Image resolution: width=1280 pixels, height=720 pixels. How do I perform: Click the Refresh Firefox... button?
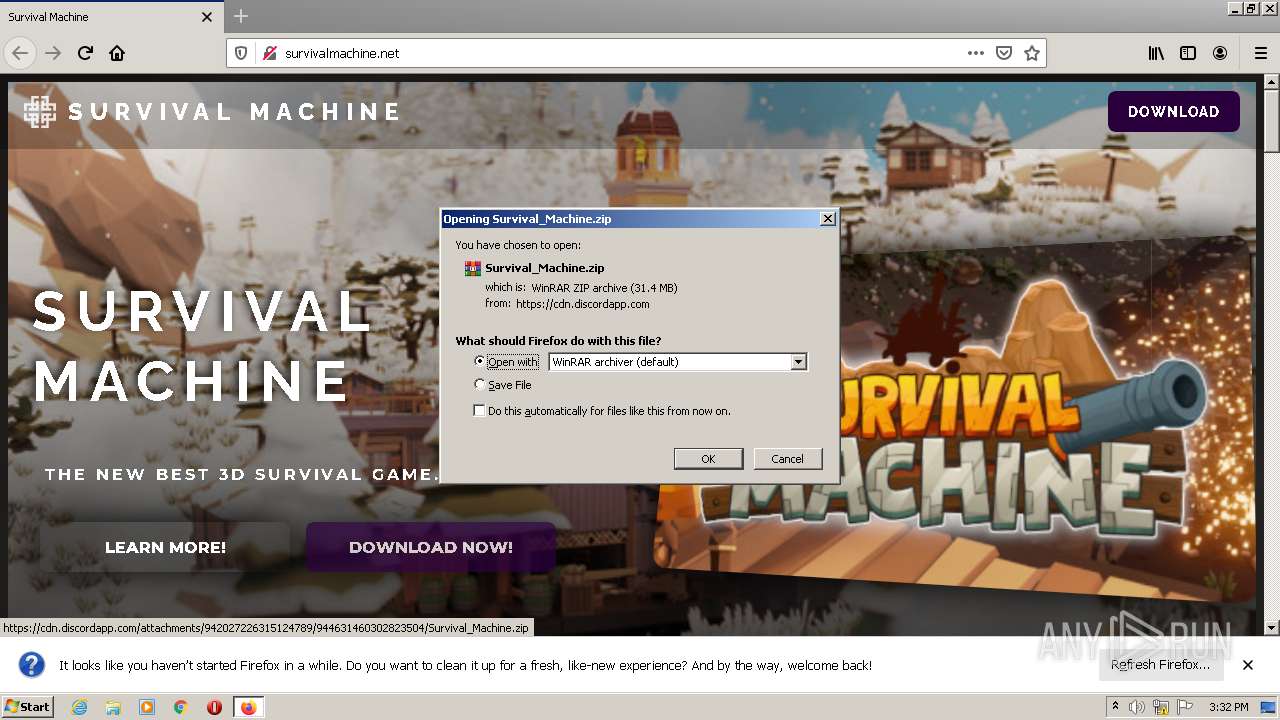click(x=1160, y=665)
